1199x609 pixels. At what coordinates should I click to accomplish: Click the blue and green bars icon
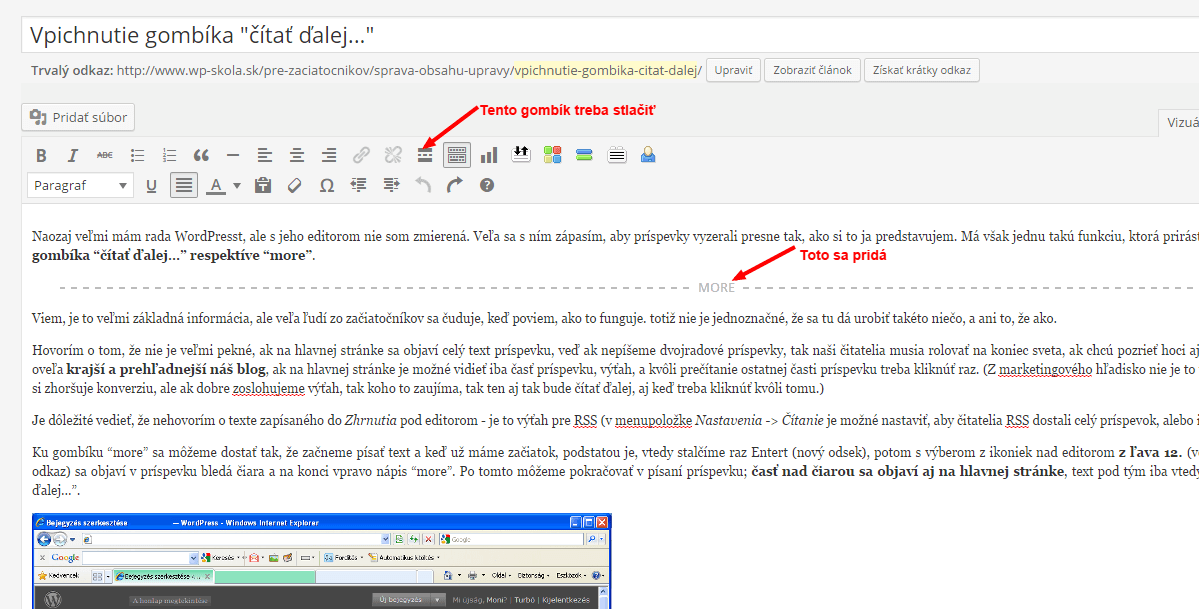pos(584,155)
